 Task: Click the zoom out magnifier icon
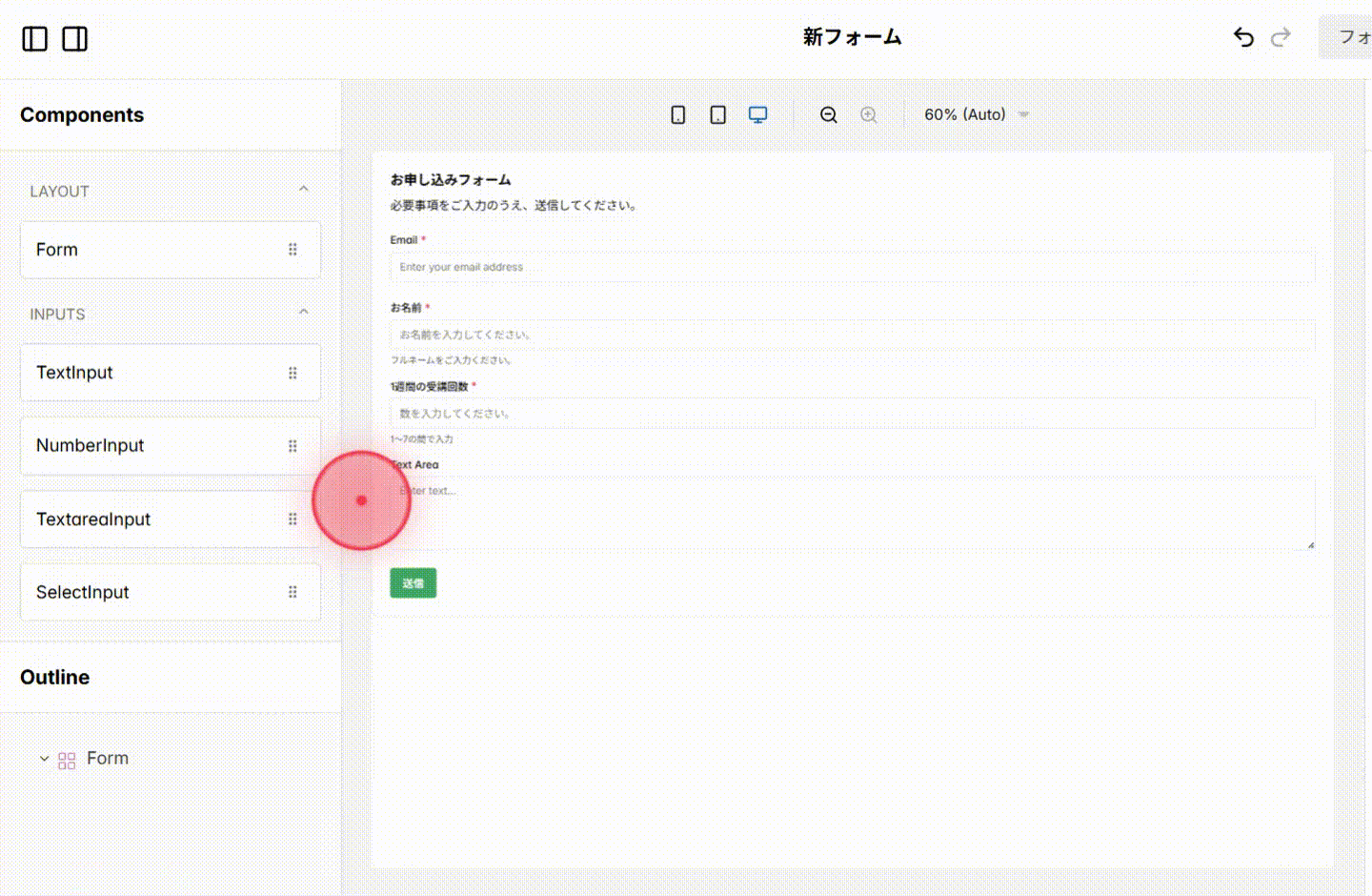pyautogui.click(x=828, y=114)
